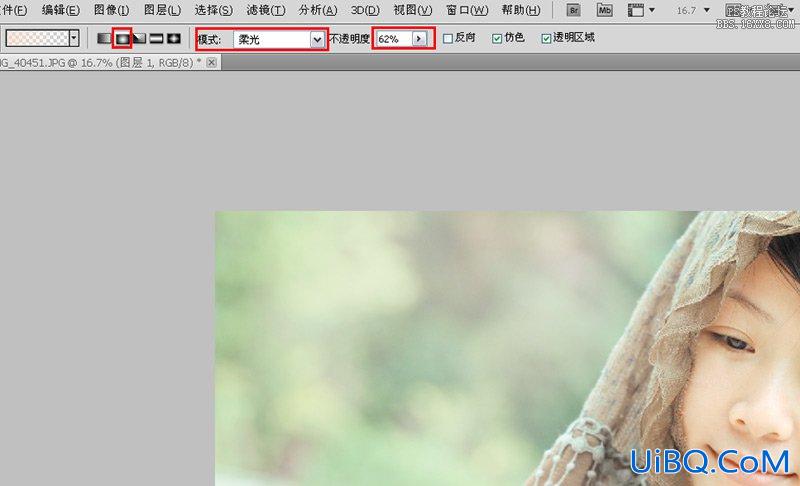Viewport: 800px width, 486px height.
Task: Open the opacity slider arrow next to 62%
Action: (x=419, y=39)
